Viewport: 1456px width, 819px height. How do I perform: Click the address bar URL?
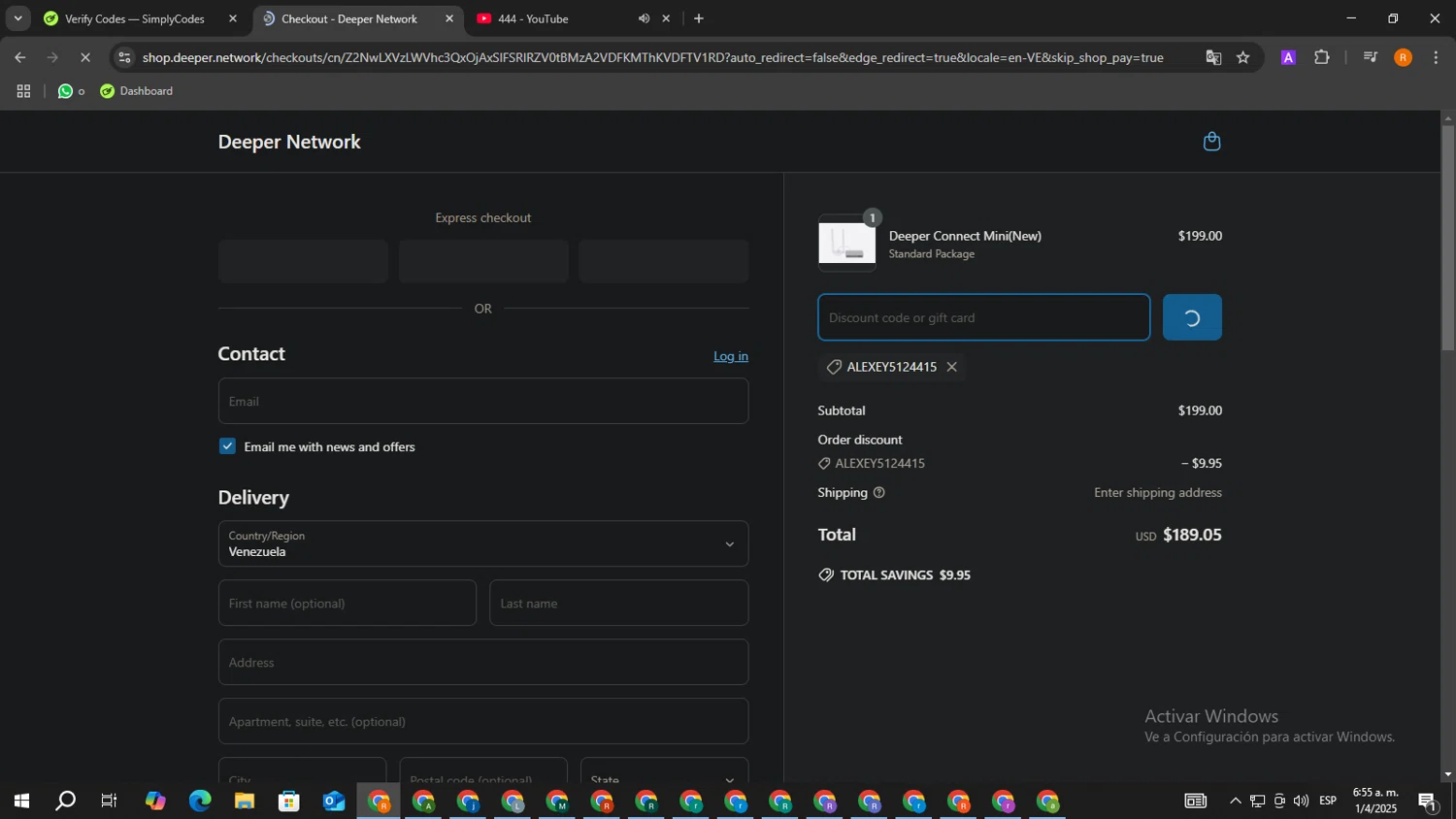click(x=652, y=57)
